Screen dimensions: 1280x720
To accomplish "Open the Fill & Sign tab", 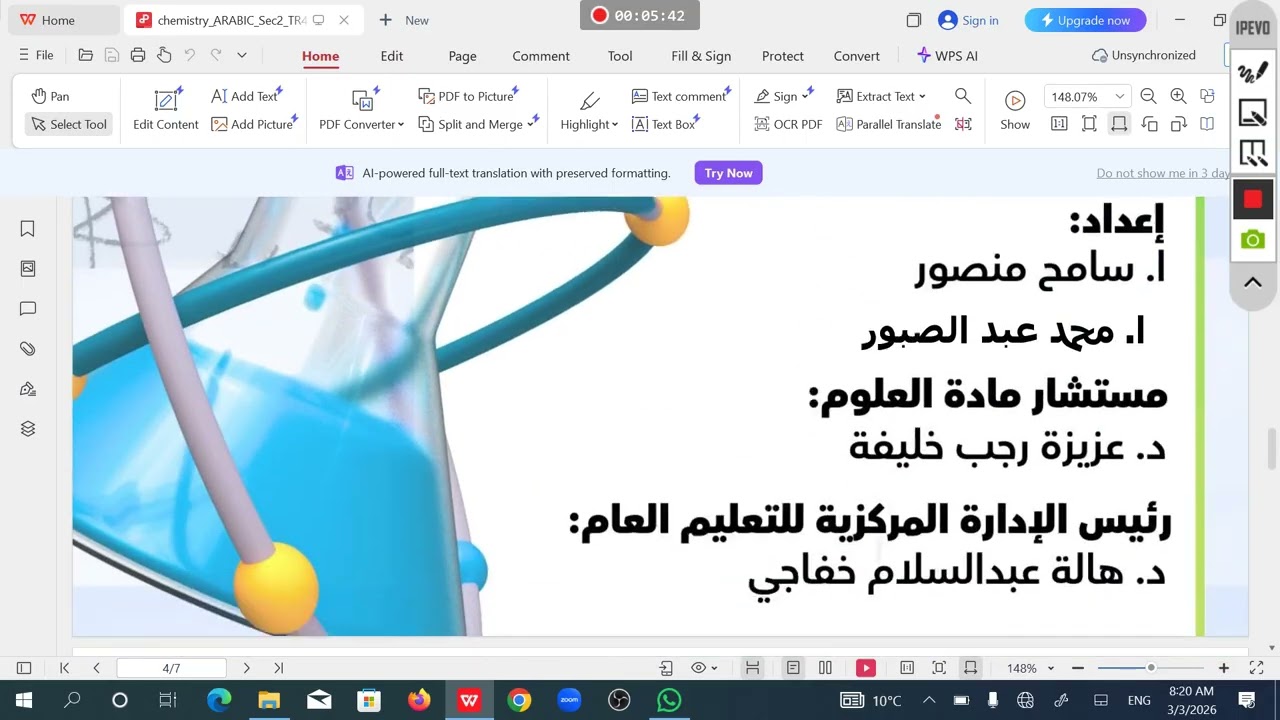I will click(x=701, y=56).
